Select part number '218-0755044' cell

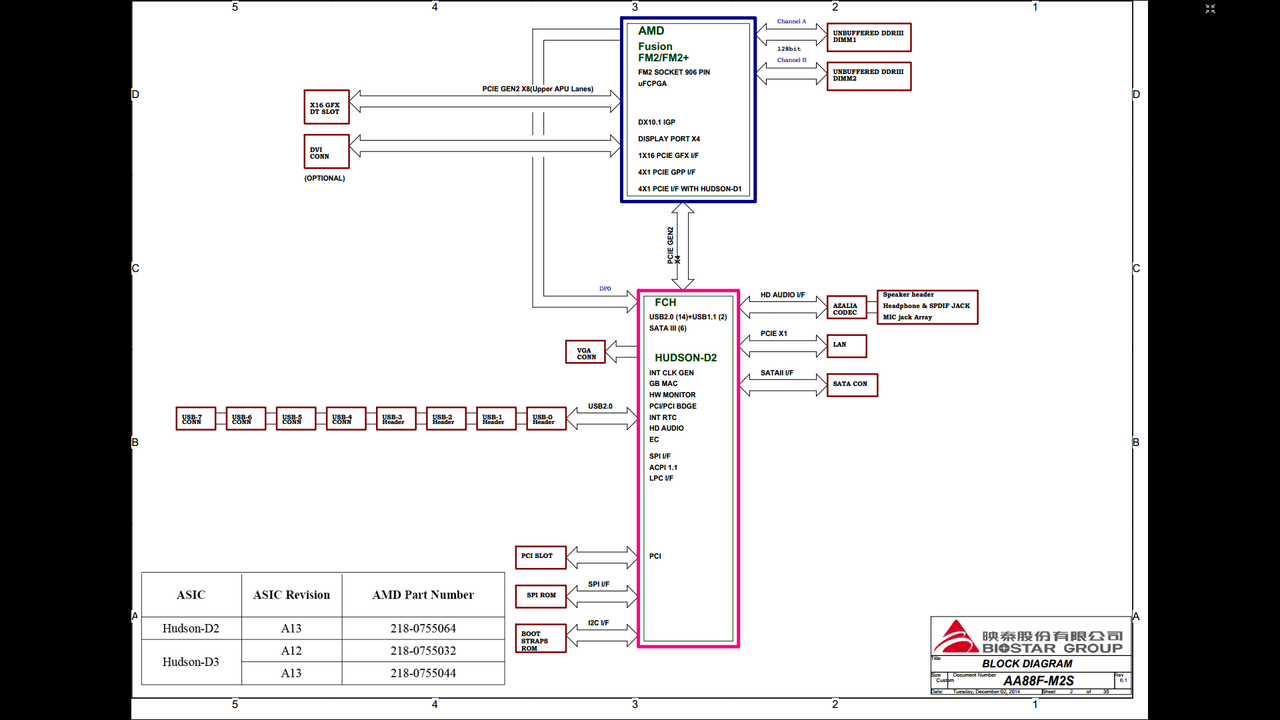click(x=423, y=673)
